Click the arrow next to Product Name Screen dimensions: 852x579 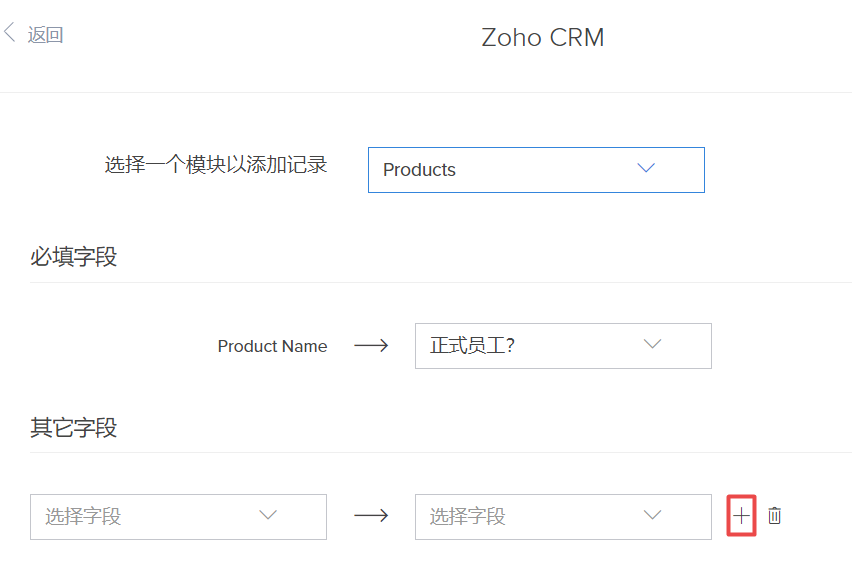tap(371, 346)
